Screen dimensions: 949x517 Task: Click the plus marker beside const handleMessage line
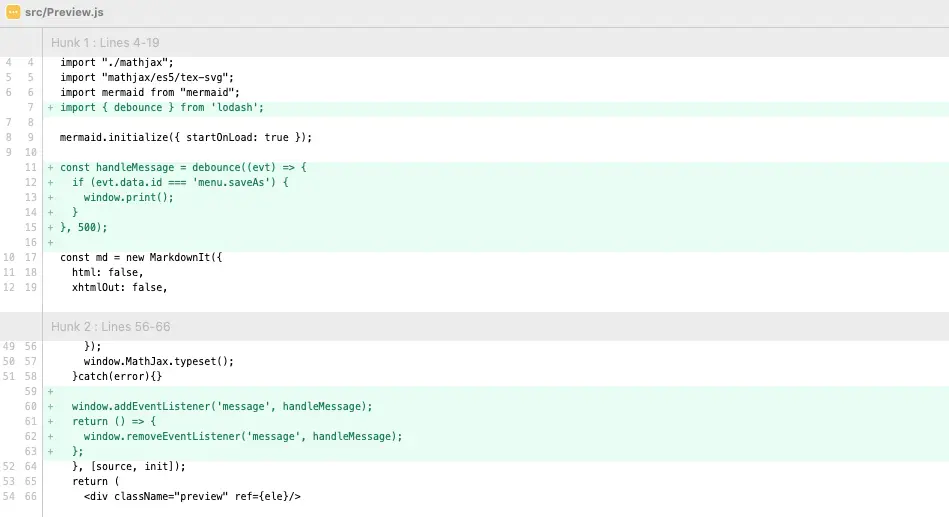pos(50,167)
